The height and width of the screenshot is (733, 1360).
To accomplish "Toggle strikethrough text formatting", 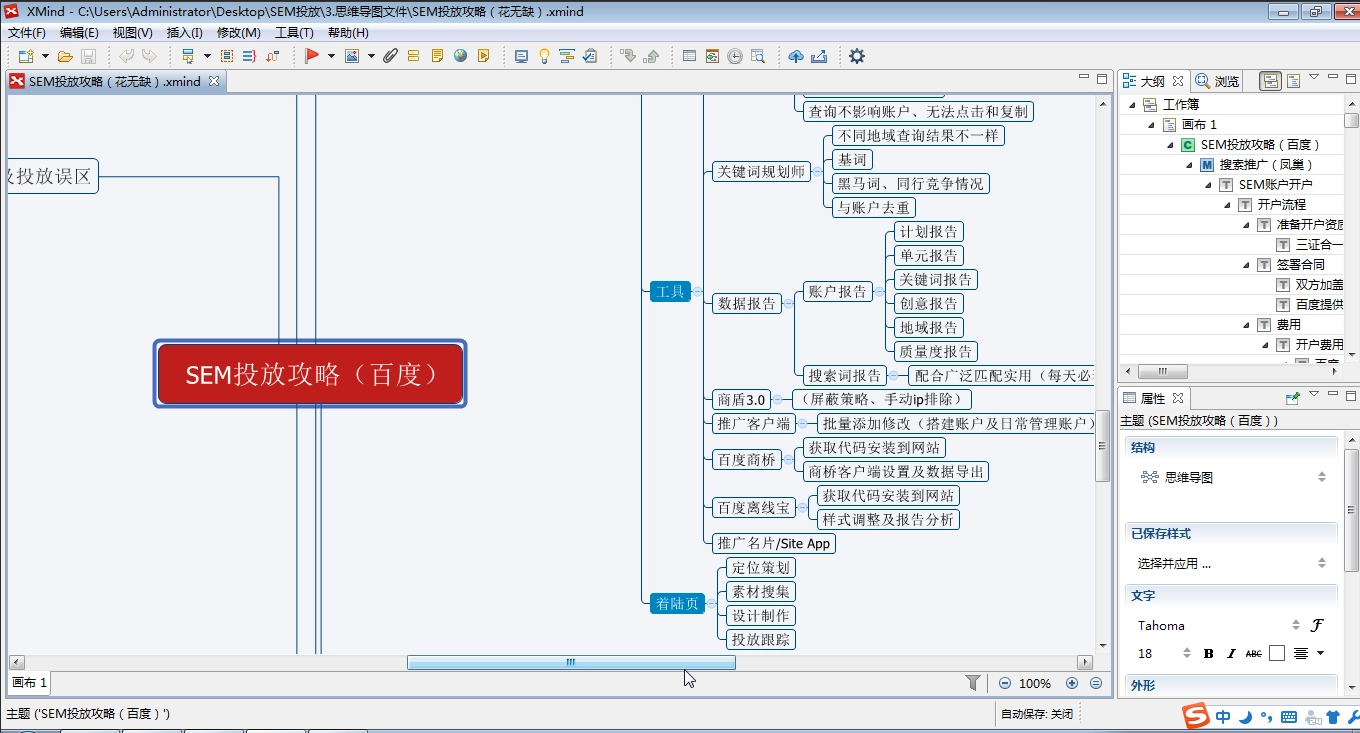I will [1253, 653].
